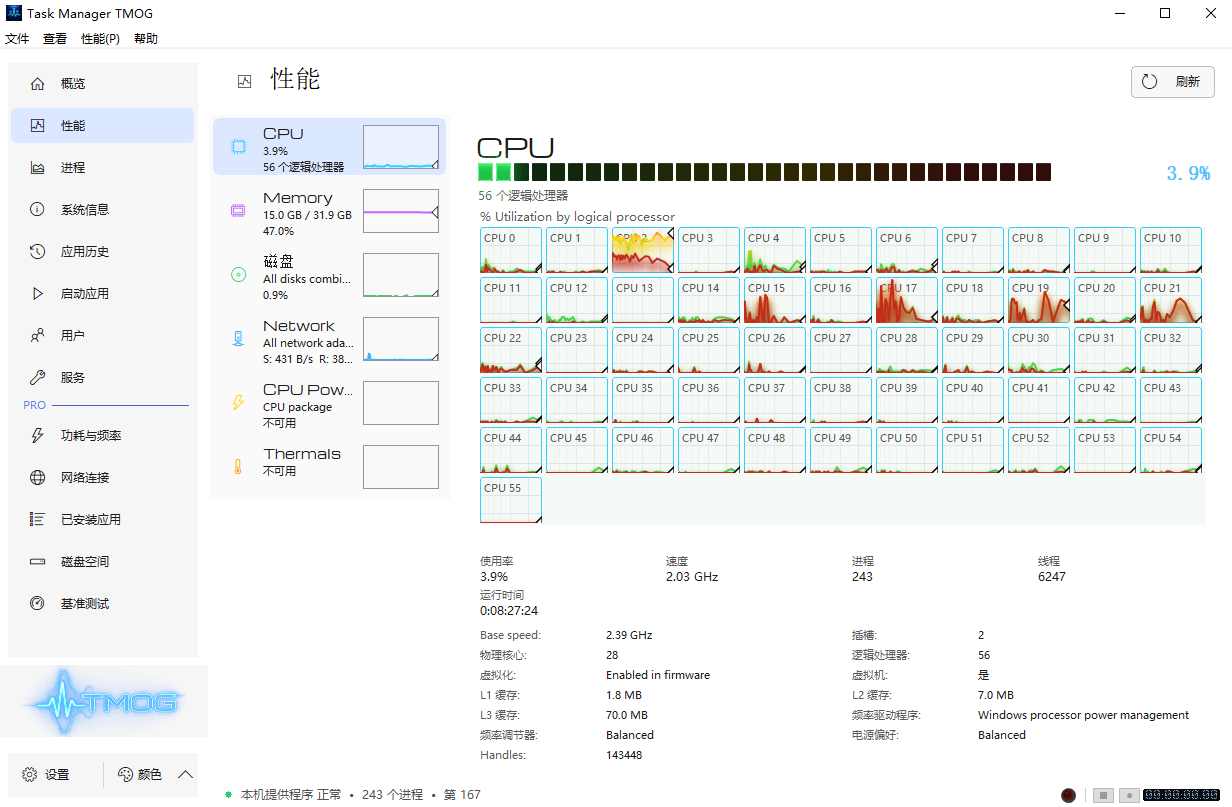Select the Memory resource in the list
This screenshot has width=1232, height=807.
tap(329, 211)
